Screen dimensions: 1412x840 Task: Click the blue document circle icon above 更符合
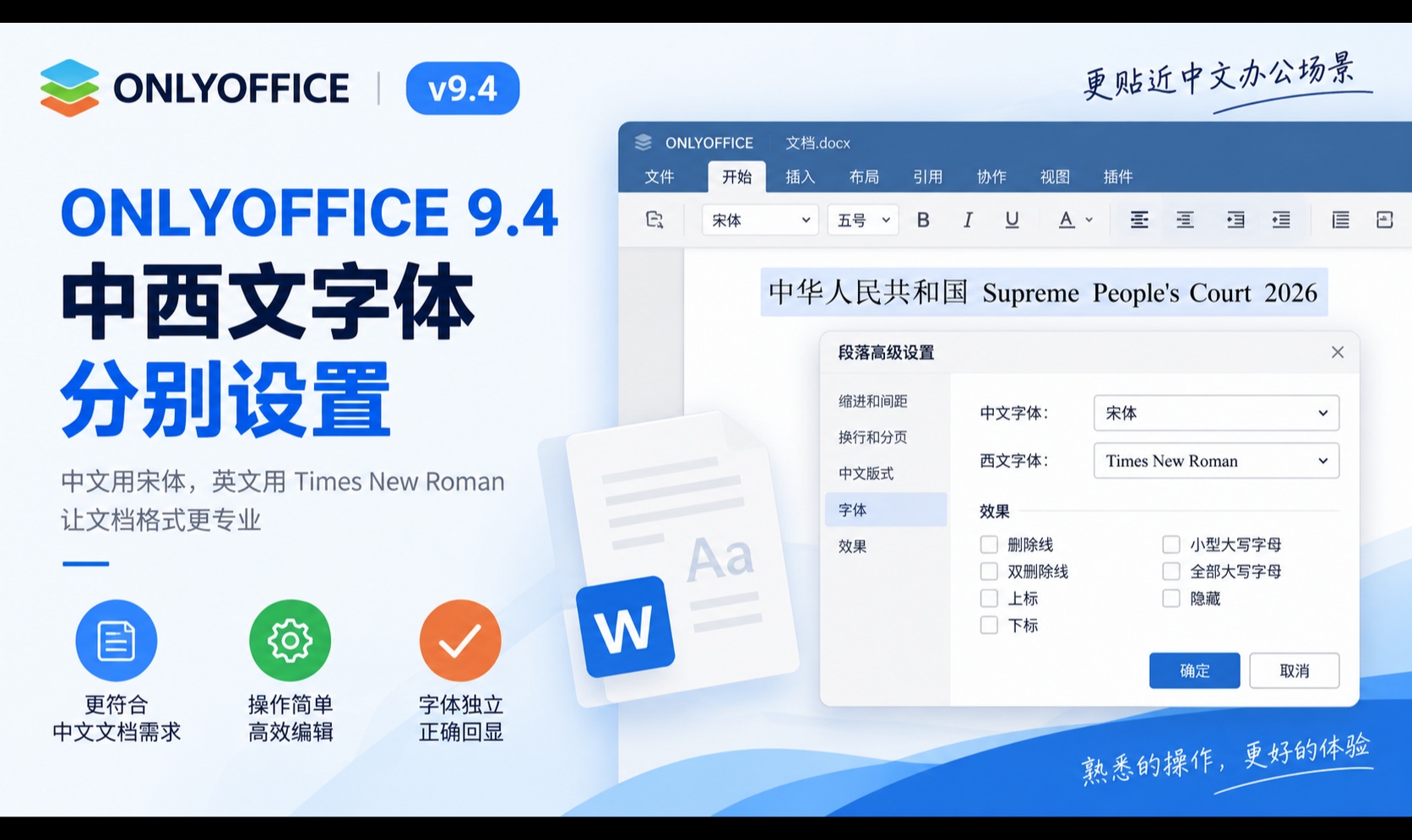pos(117,641)
